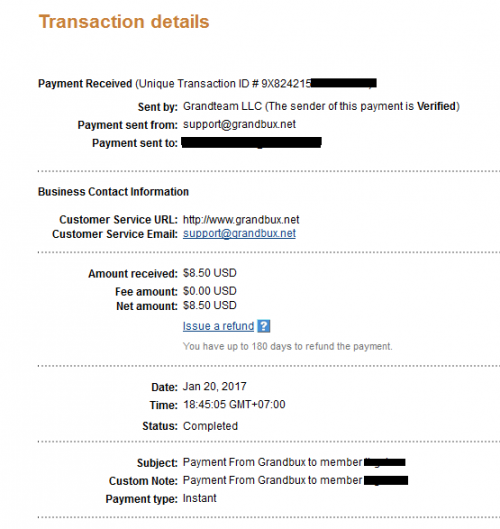The width and height of the screenshot is (500, 529).
Task: Click the Verified sender status word
Action: (437, 106)
